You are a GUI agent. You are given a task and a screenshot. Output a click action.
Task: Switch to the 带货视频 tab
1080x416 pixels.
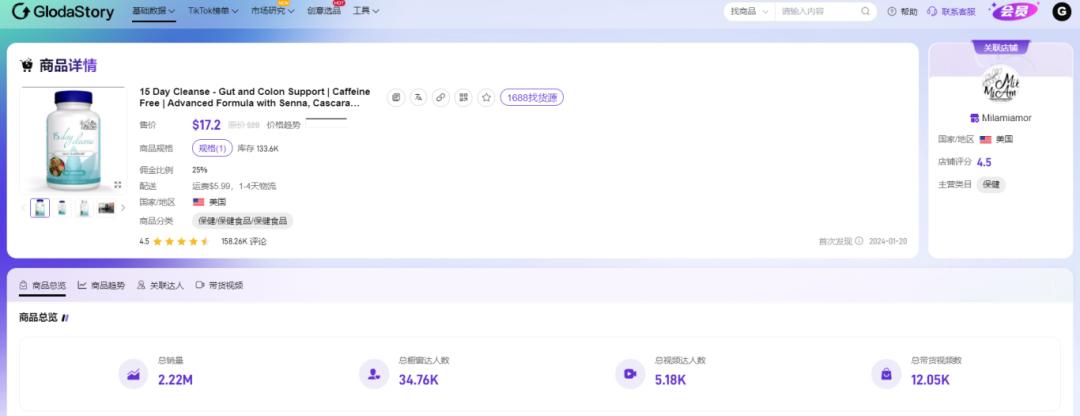pyautogui.click(x=219, y=285)
